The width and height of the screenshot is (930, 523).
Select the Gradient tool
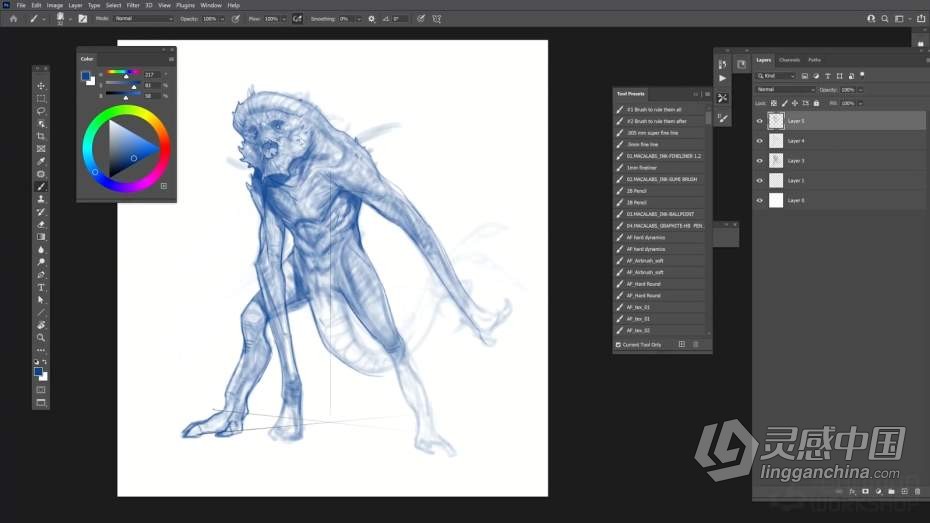click(x=41, y=237)
